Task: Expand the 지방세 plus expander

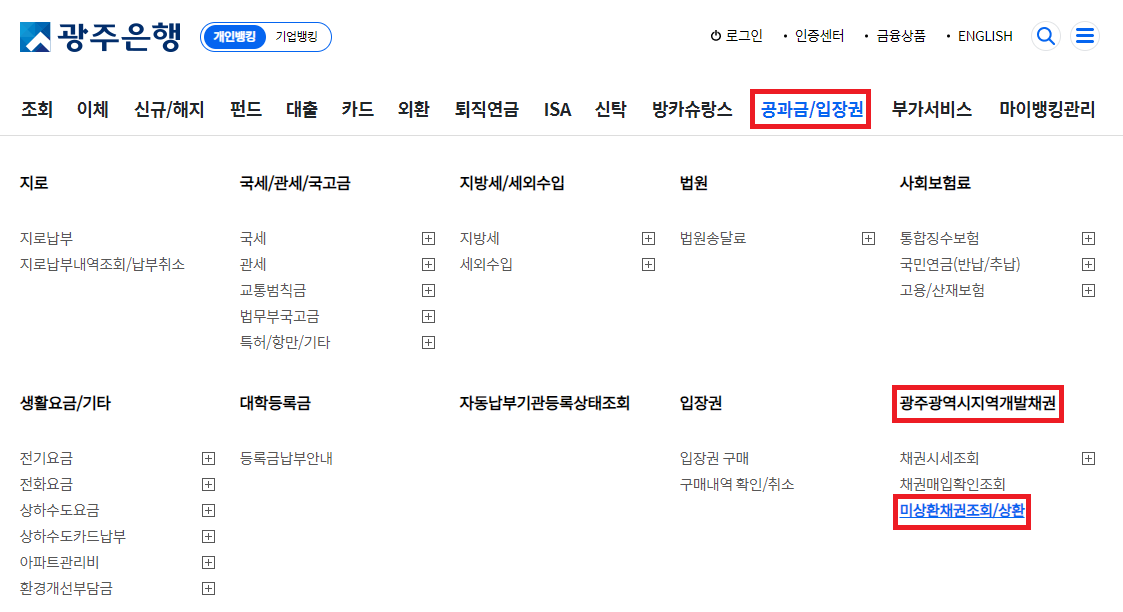Action: click(648, 238)
